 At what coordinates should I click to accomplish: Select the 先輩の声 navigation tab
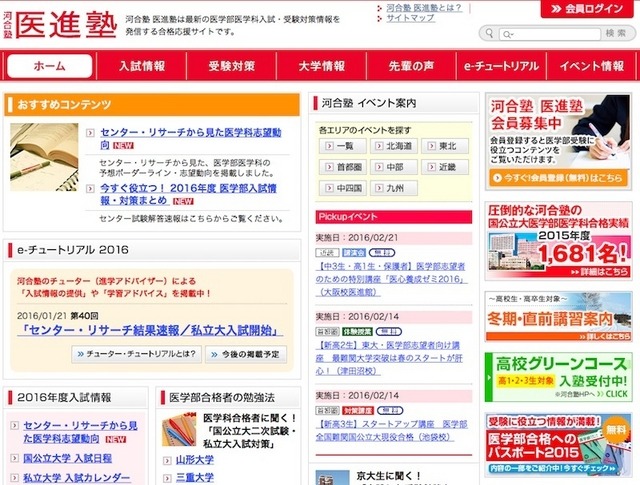(x=411, y=66)
